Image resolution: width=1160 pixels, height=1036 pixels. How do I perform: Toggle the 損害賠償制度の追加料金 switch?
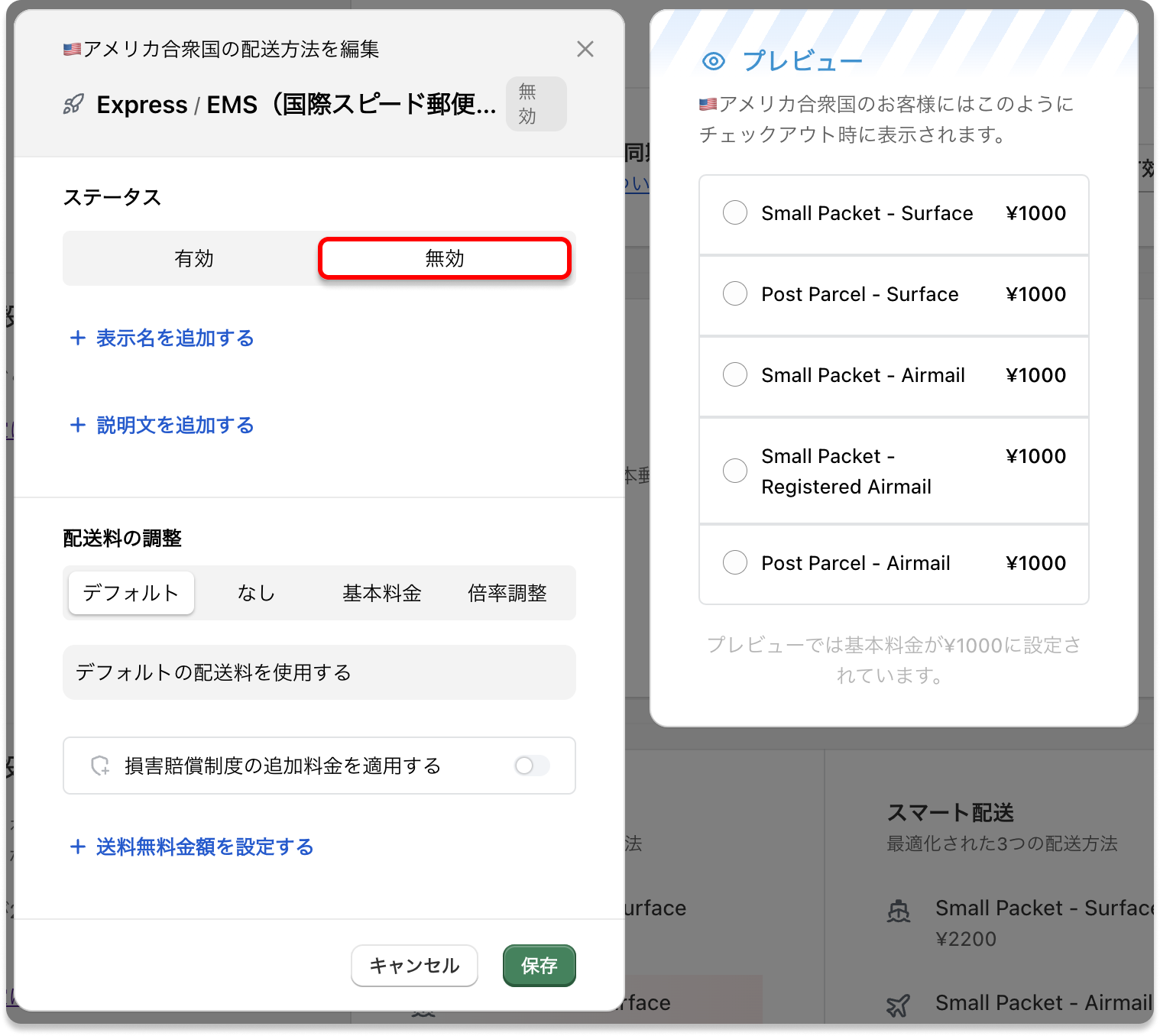click(532, 766)
